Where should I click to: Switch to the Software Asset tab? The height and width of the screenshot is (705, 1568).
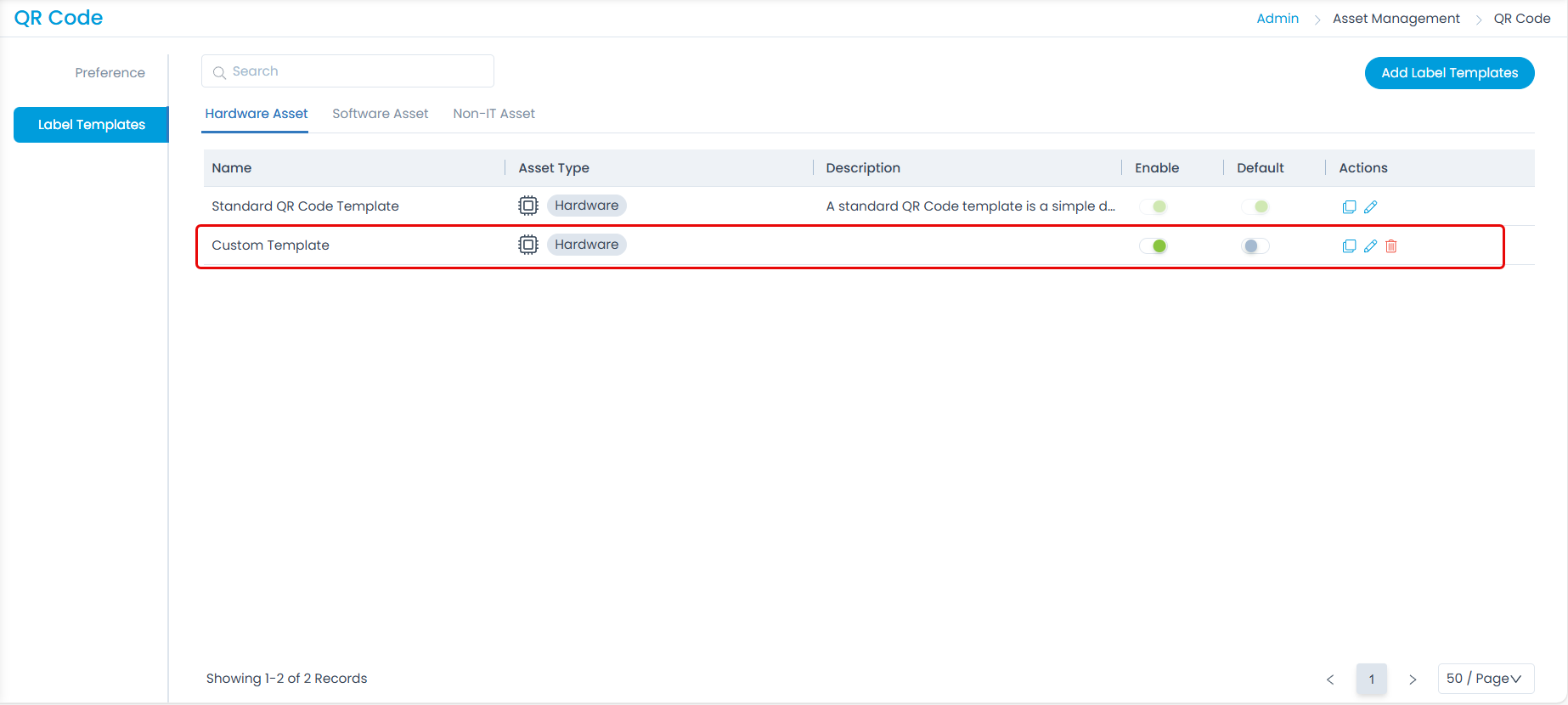380,114
